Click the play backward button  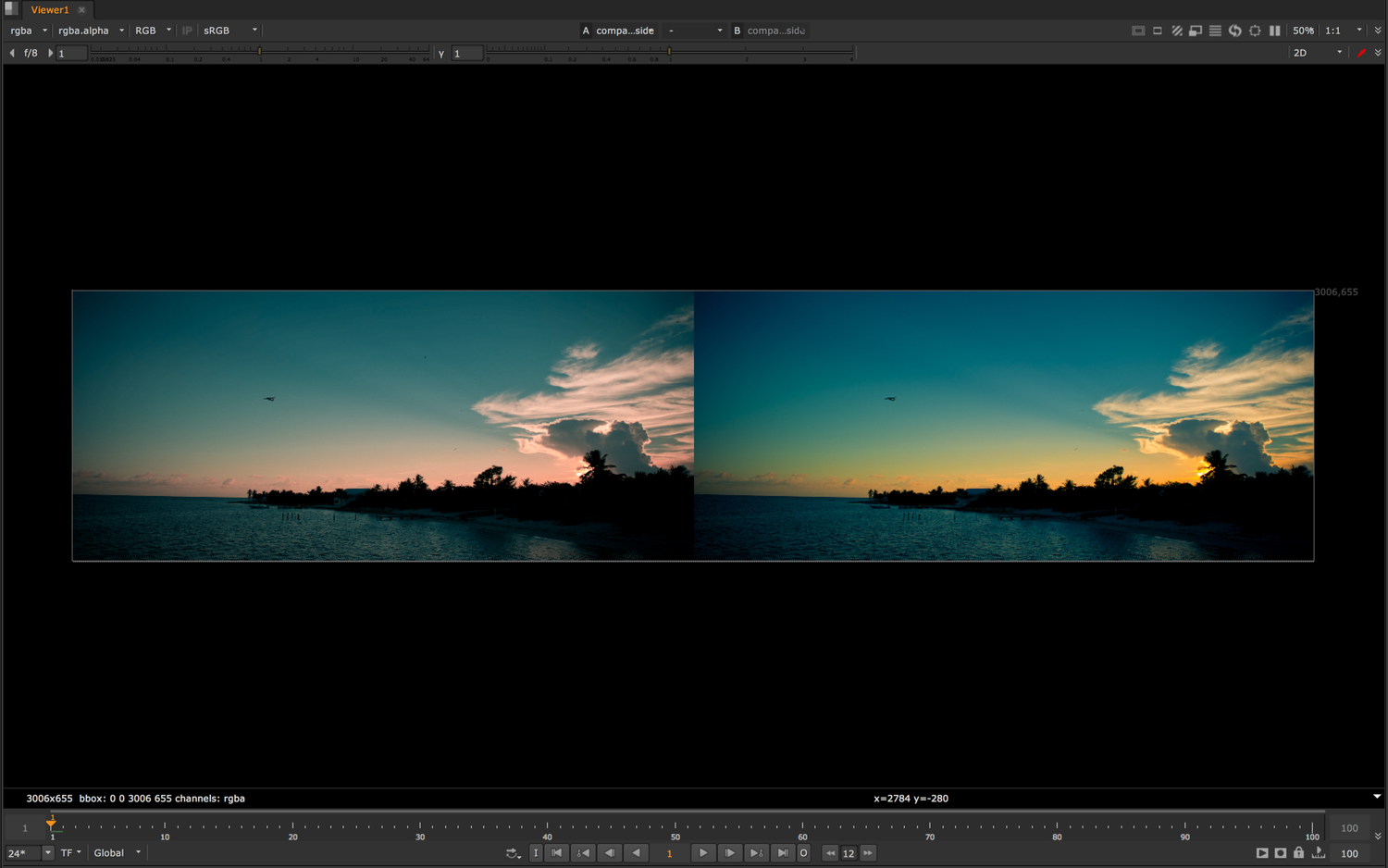point(636,853)
